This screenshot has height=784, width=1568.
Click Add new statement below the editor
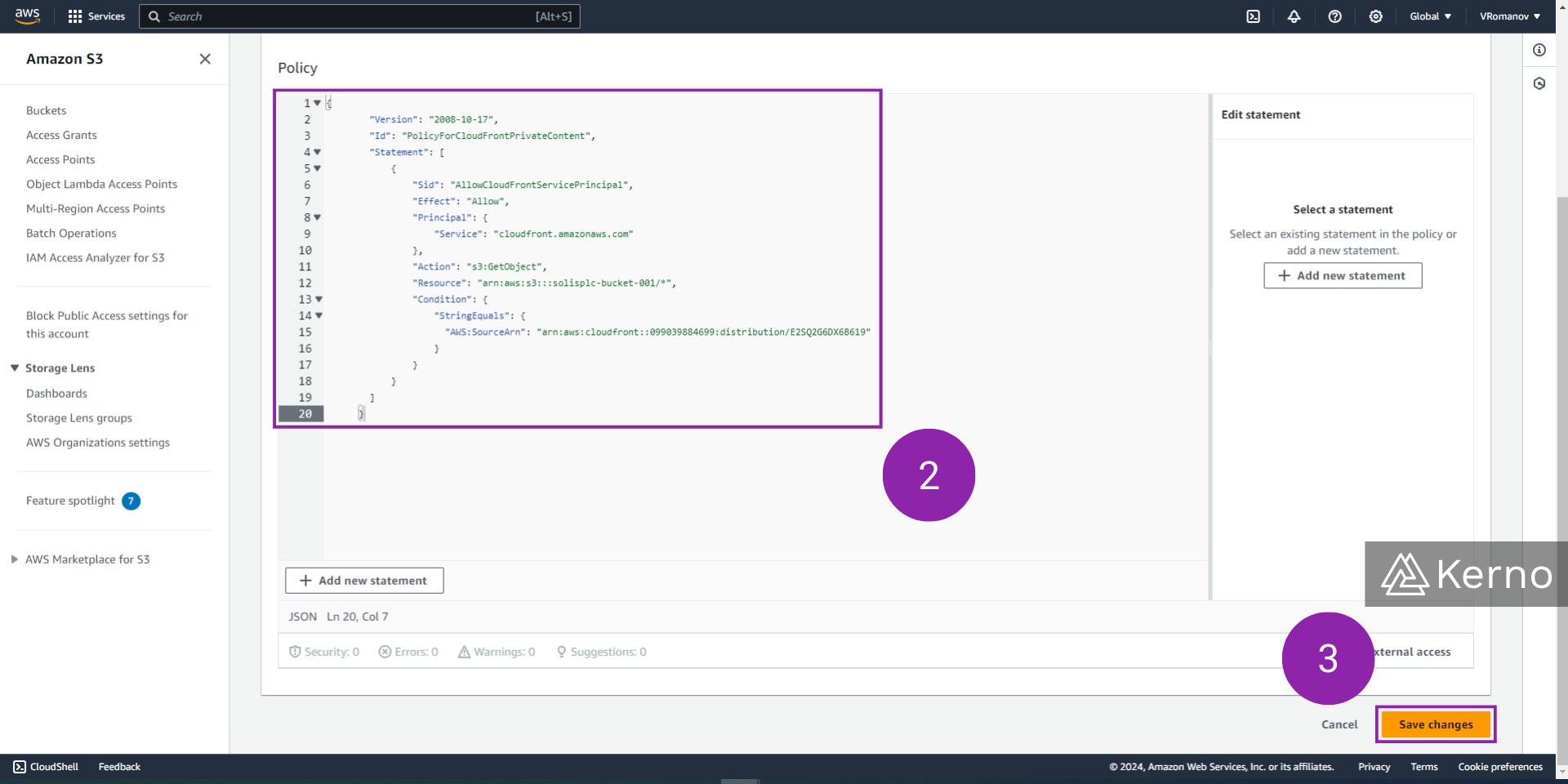364,581
